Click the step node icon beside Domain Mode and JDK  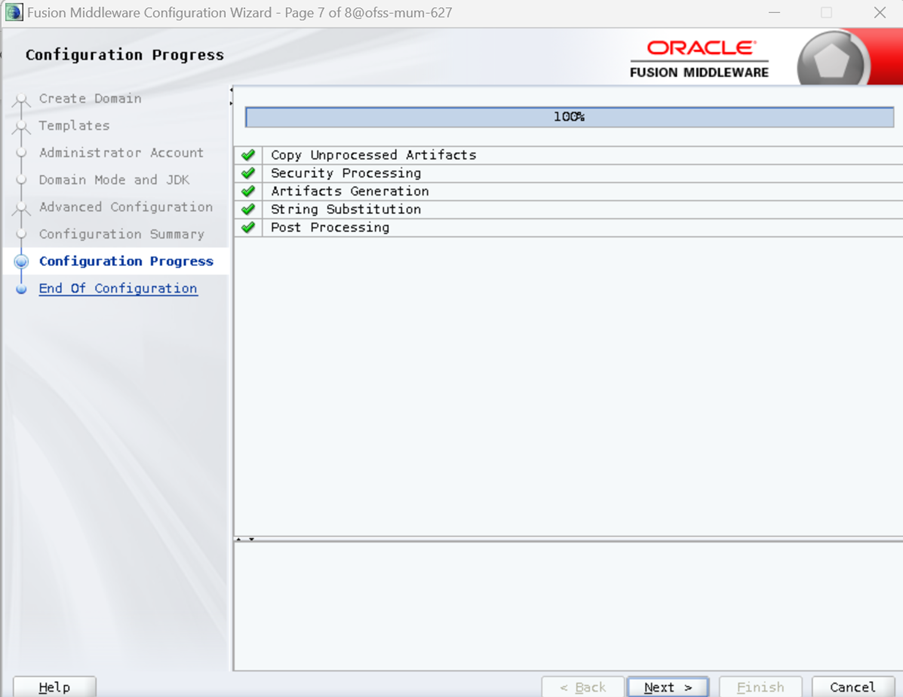click(x=21, y=180)
